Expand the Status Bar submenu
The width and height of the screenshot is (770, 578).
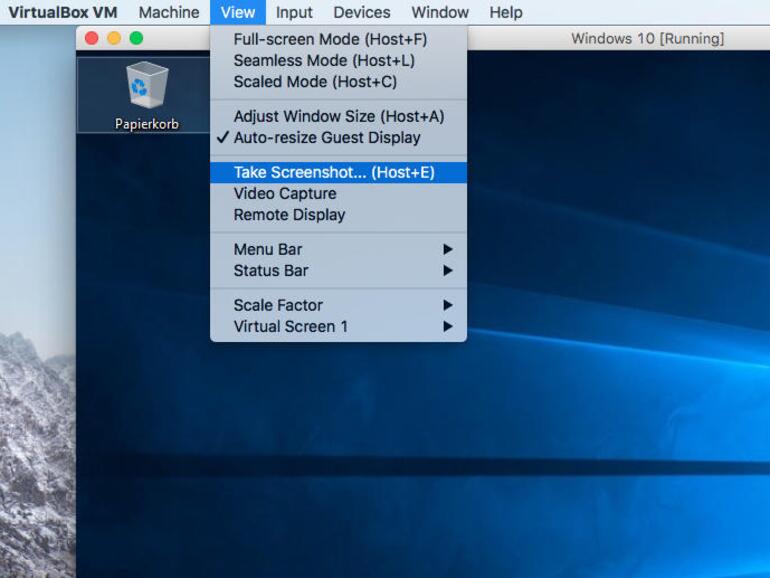point(338,271)
